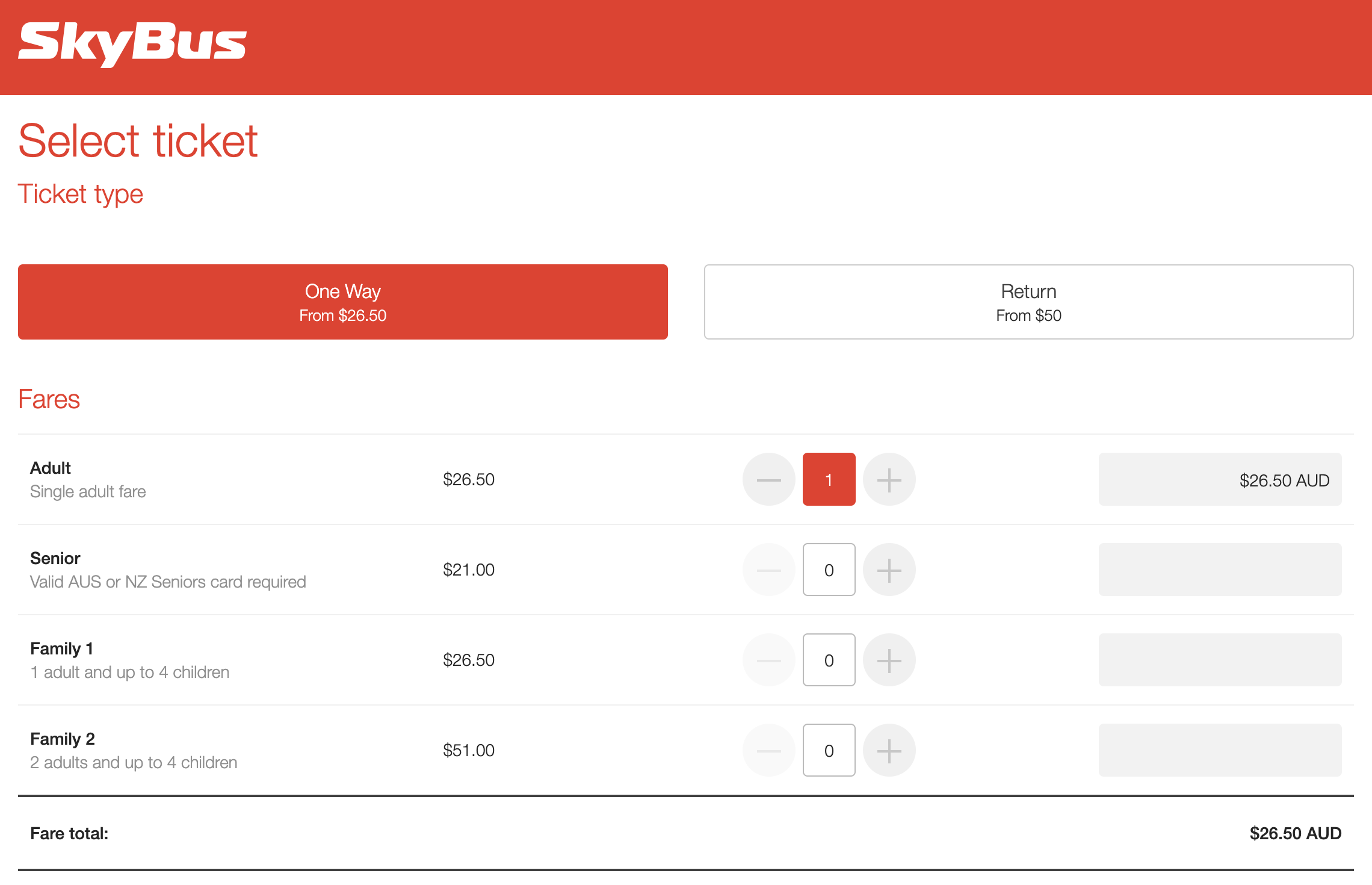
Task: Click the Adult subtotal $26.50 AUD box
Action: coord(1220,480)
